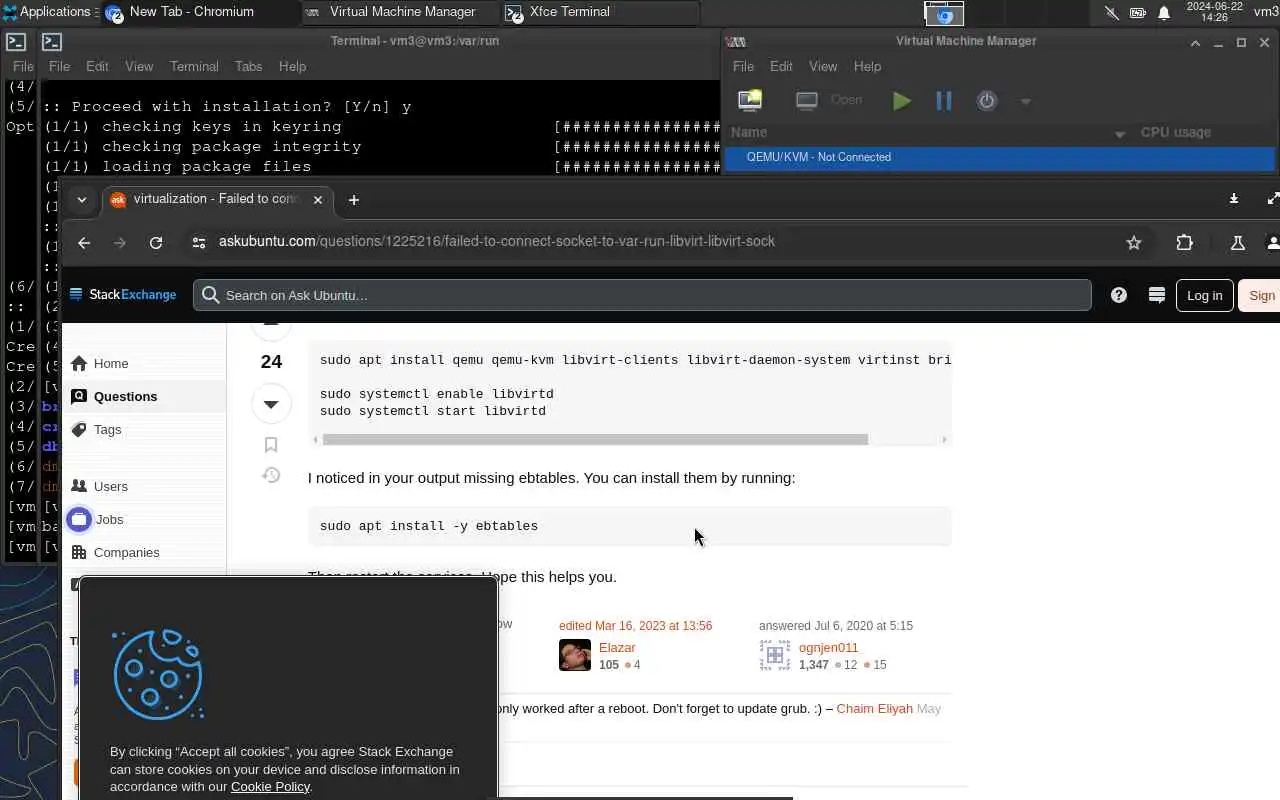Close the virtualization browser tab
The width and height of the screenshot is (1280, 800).
318,200
